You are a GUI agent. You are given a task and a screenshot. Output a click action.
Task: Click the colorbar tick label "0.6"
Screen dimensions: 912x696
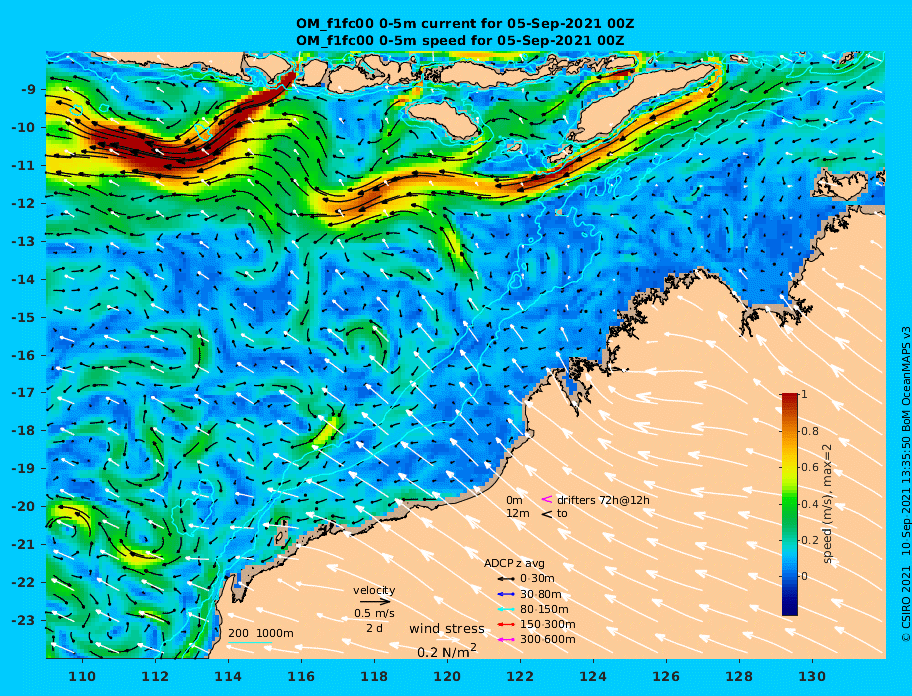click(810, 467)
